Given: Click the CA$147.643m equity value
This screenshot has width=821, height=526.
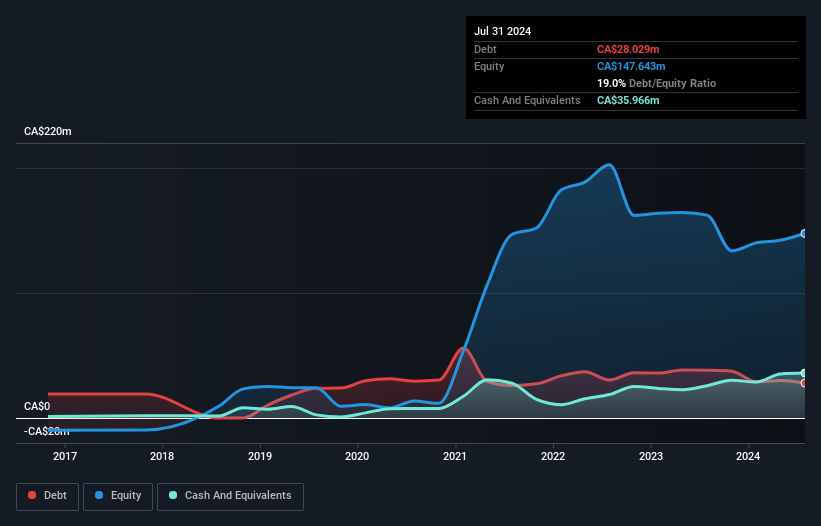Looking at the screenshot, I should click(631, 66).
